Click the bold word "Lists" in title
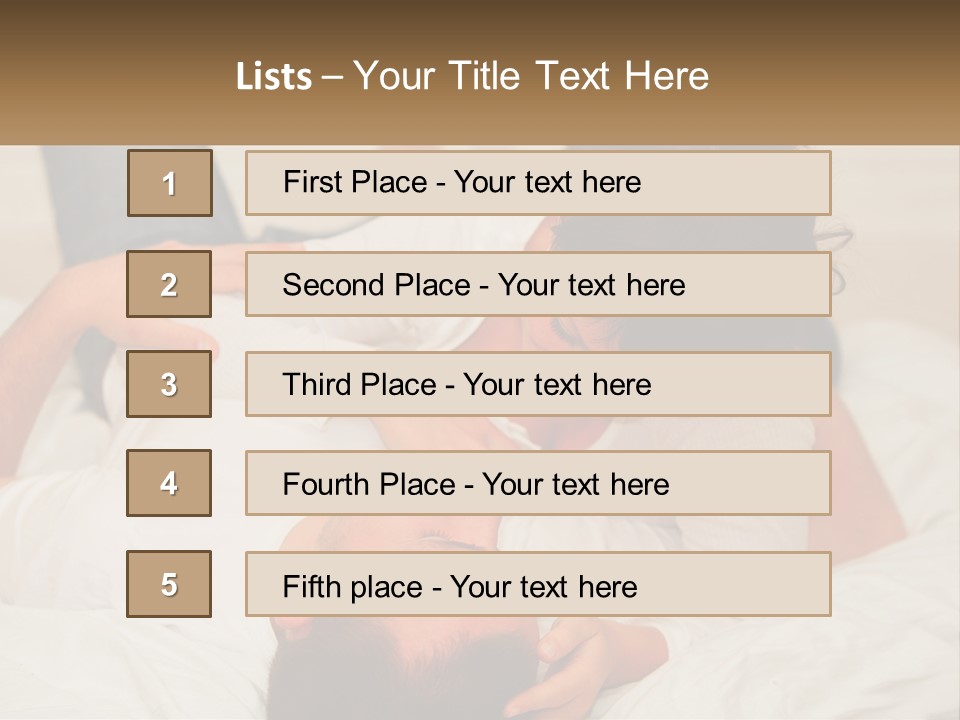Viewport: 960px width, 720px height. tap(274, 76)
